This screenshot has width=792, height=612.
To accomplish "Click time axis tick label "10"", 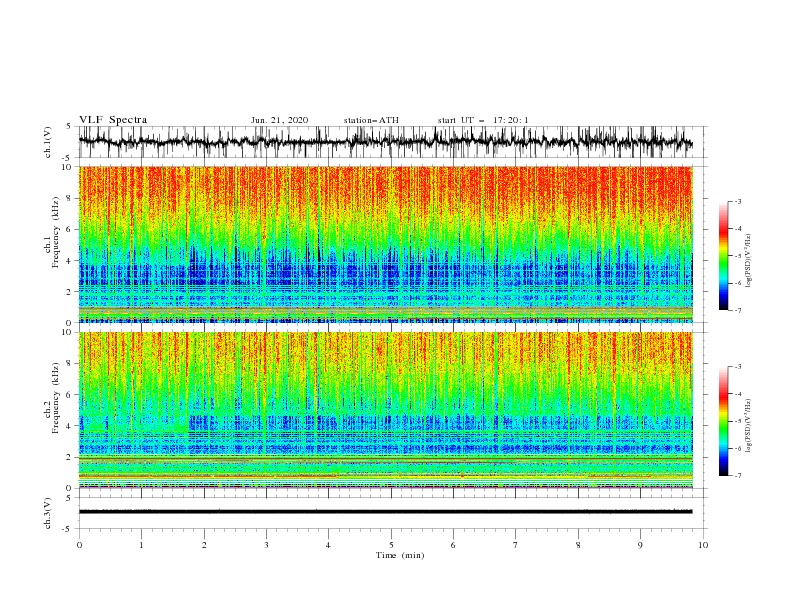I will [x=703, y=545].
